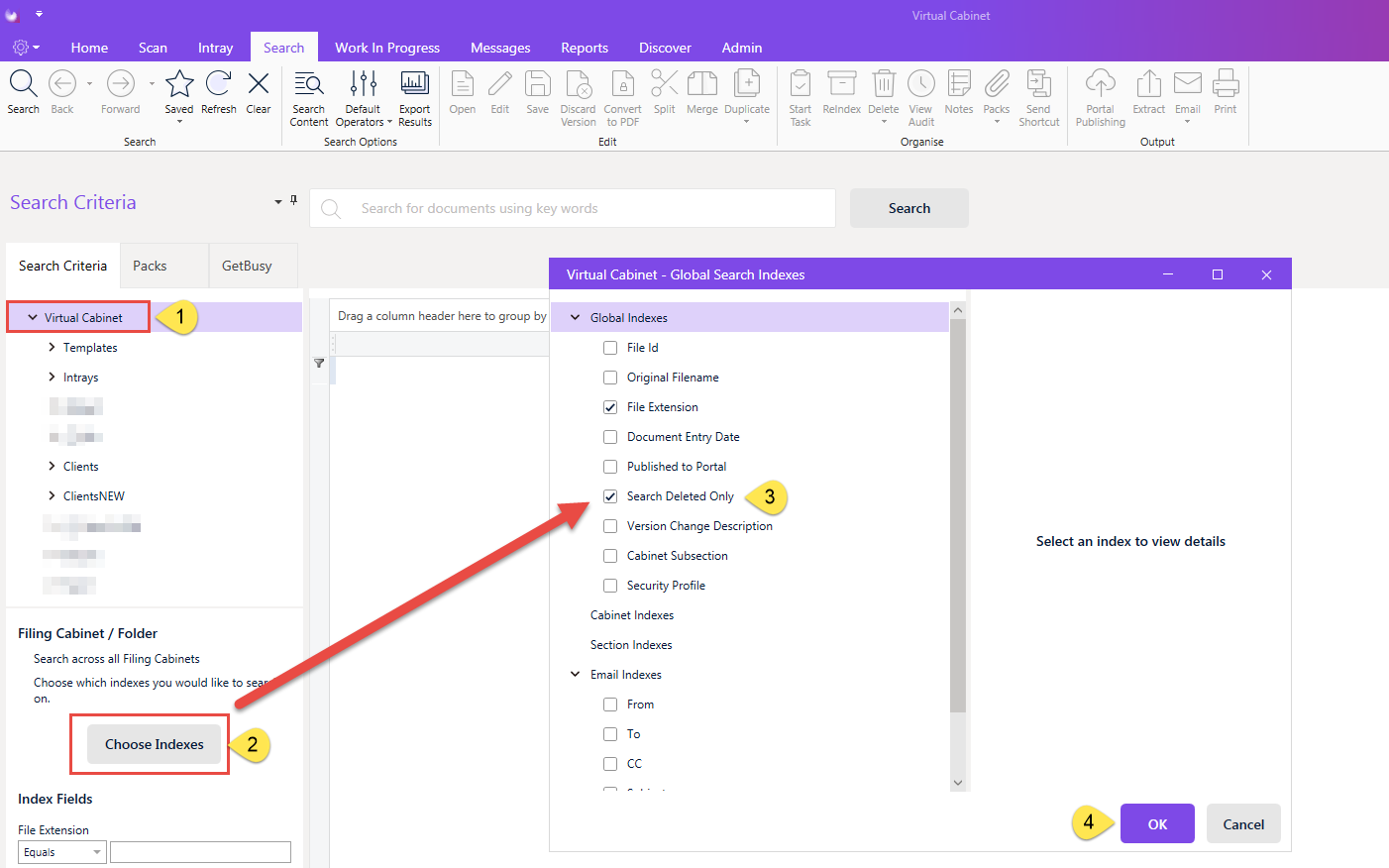This screenshot has height=868, width=1389.
Task: Click the Search Content icon
Action: tap(309, 84)
